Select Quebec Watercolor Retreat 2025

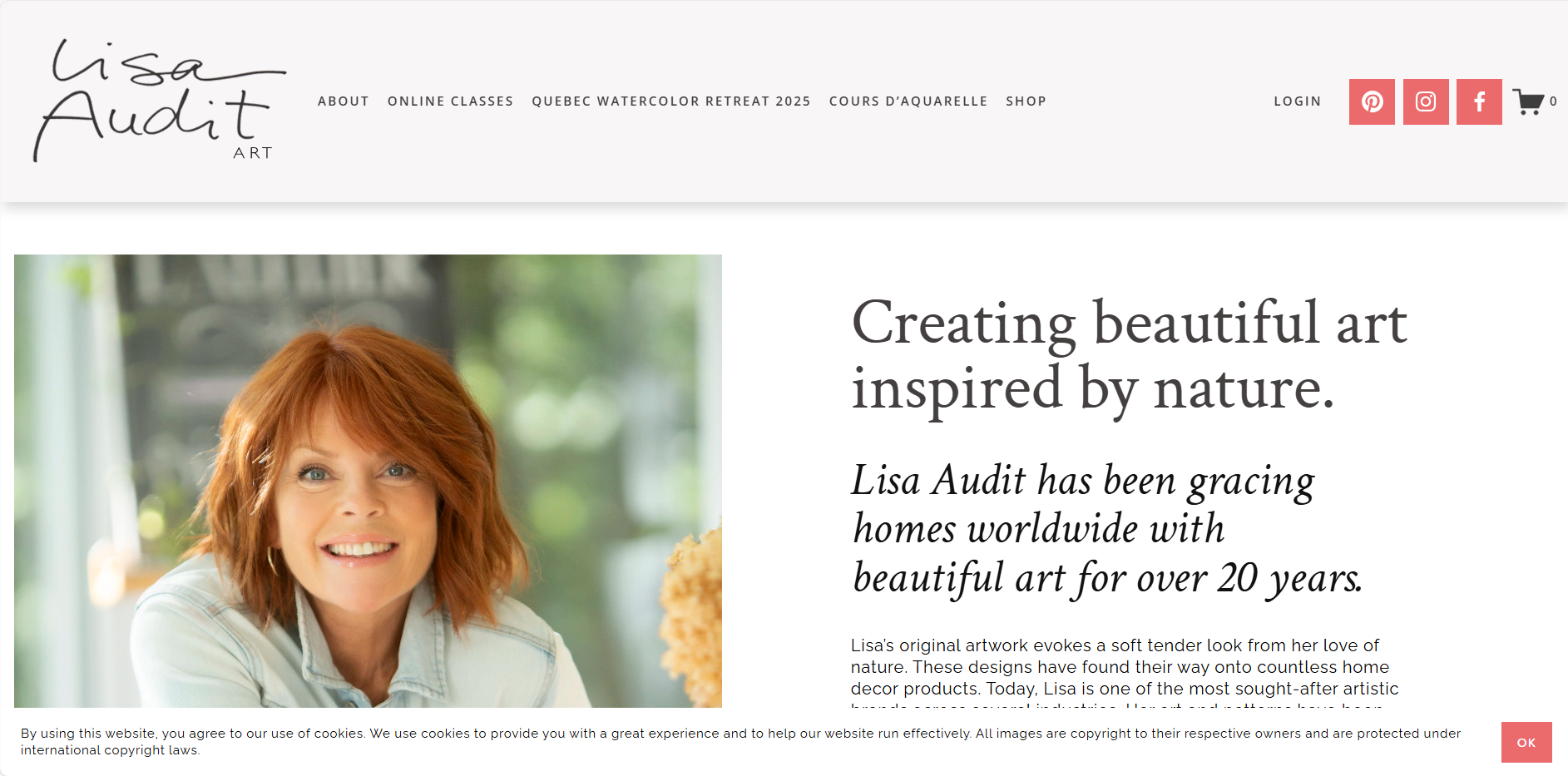(x=670, y=101)
